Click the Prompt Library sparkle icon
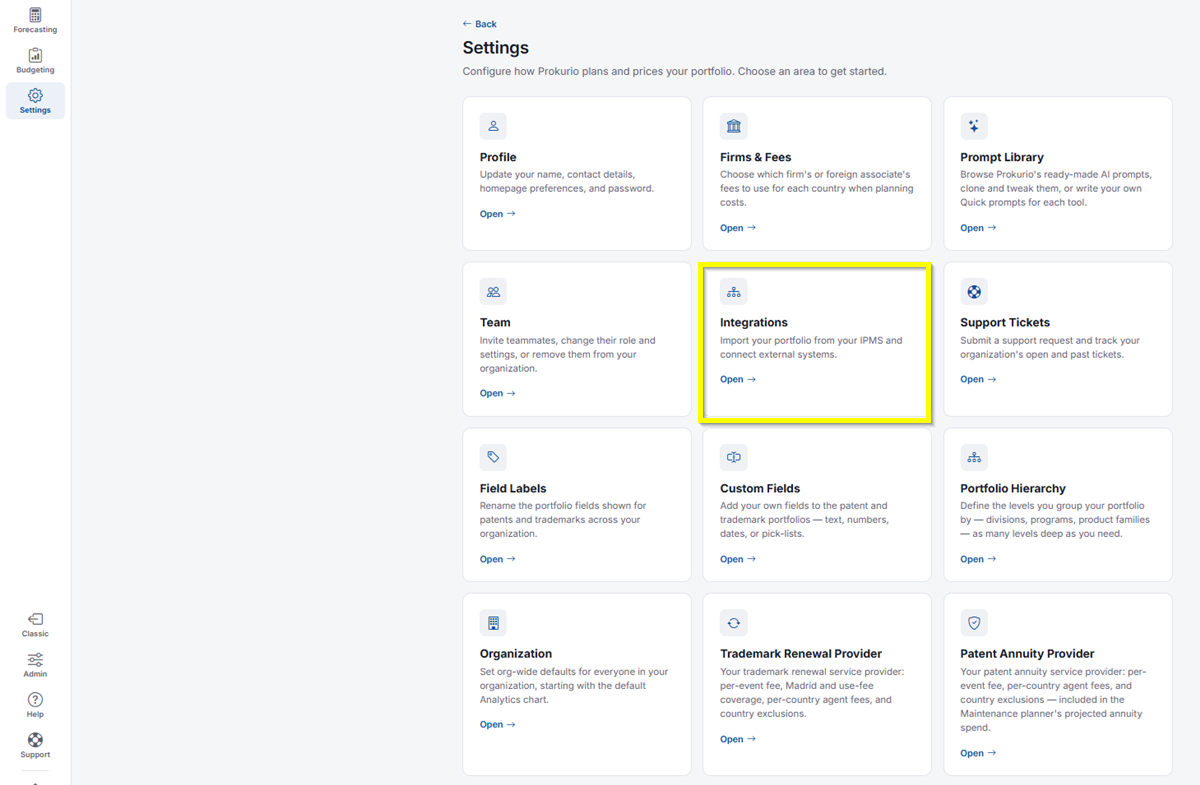The width and height of the screenshot is (1200, 785). coord(974,126)
